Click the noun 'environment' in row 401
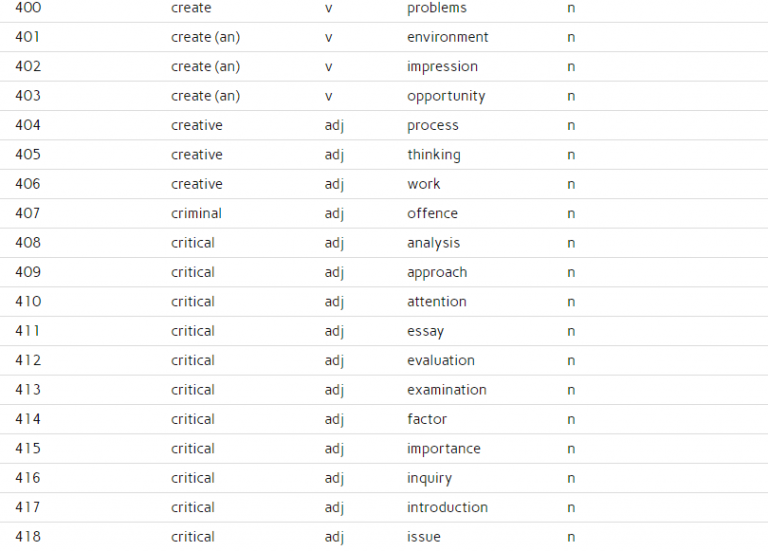Image resolution: width=768 pixels, height=551 pixels. pyautogui.click(x=447, y=37)
